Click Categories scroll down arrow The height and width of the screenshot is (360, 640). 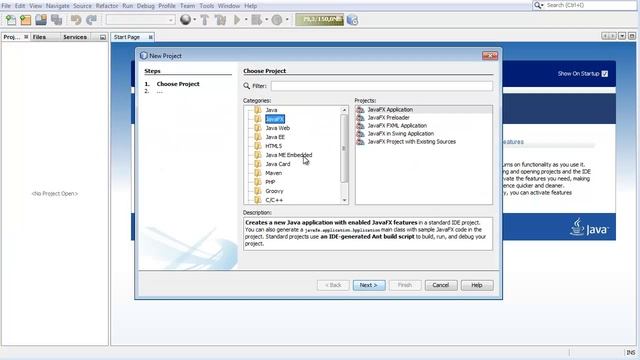pos(344,200)
